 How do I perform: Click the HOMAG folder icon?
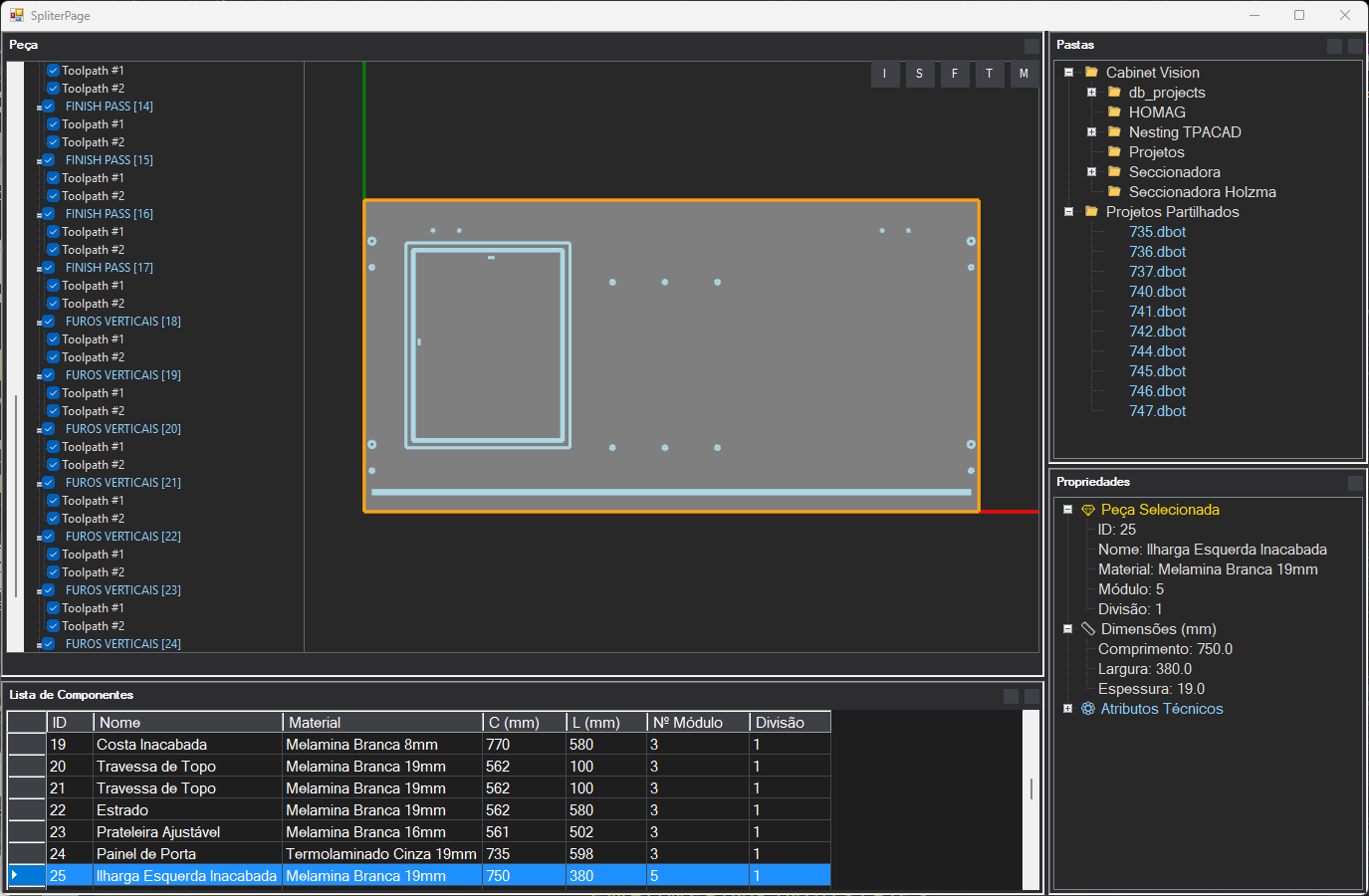pyautogui.click(x=1115, y=112)
